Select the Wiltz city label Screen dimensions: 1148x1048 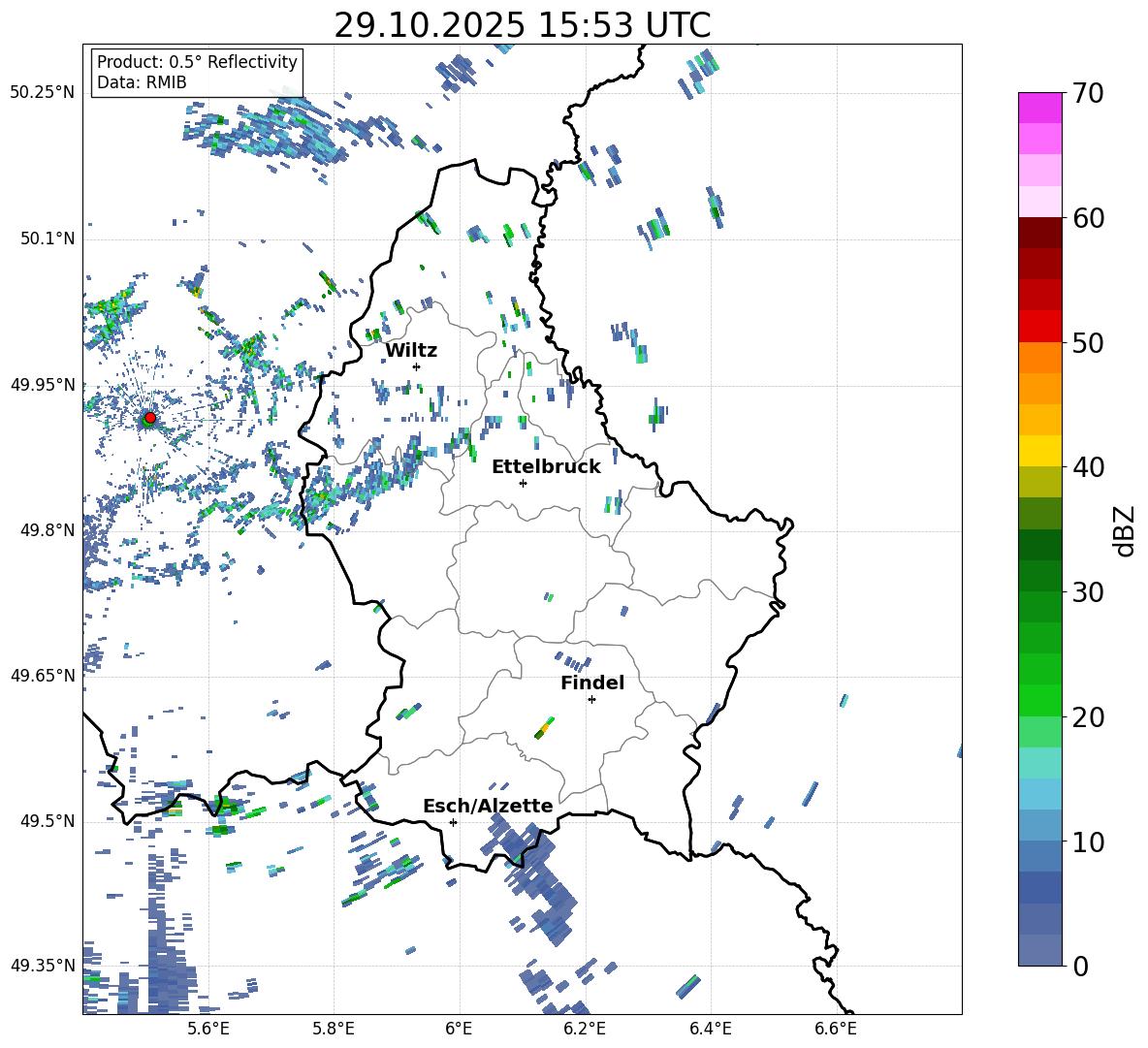[411, 351]
